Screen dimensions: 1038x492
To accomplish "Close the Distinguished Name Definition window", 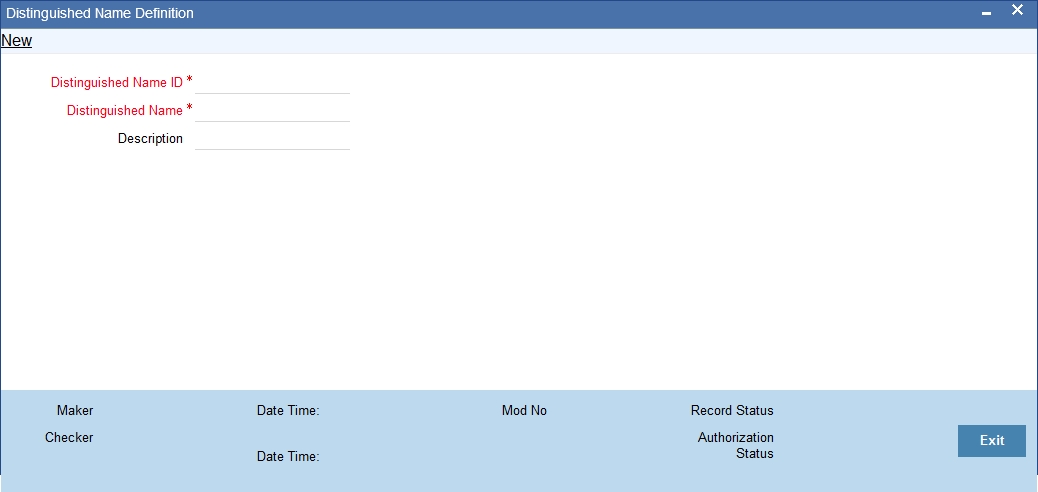I will (1017, 11).
